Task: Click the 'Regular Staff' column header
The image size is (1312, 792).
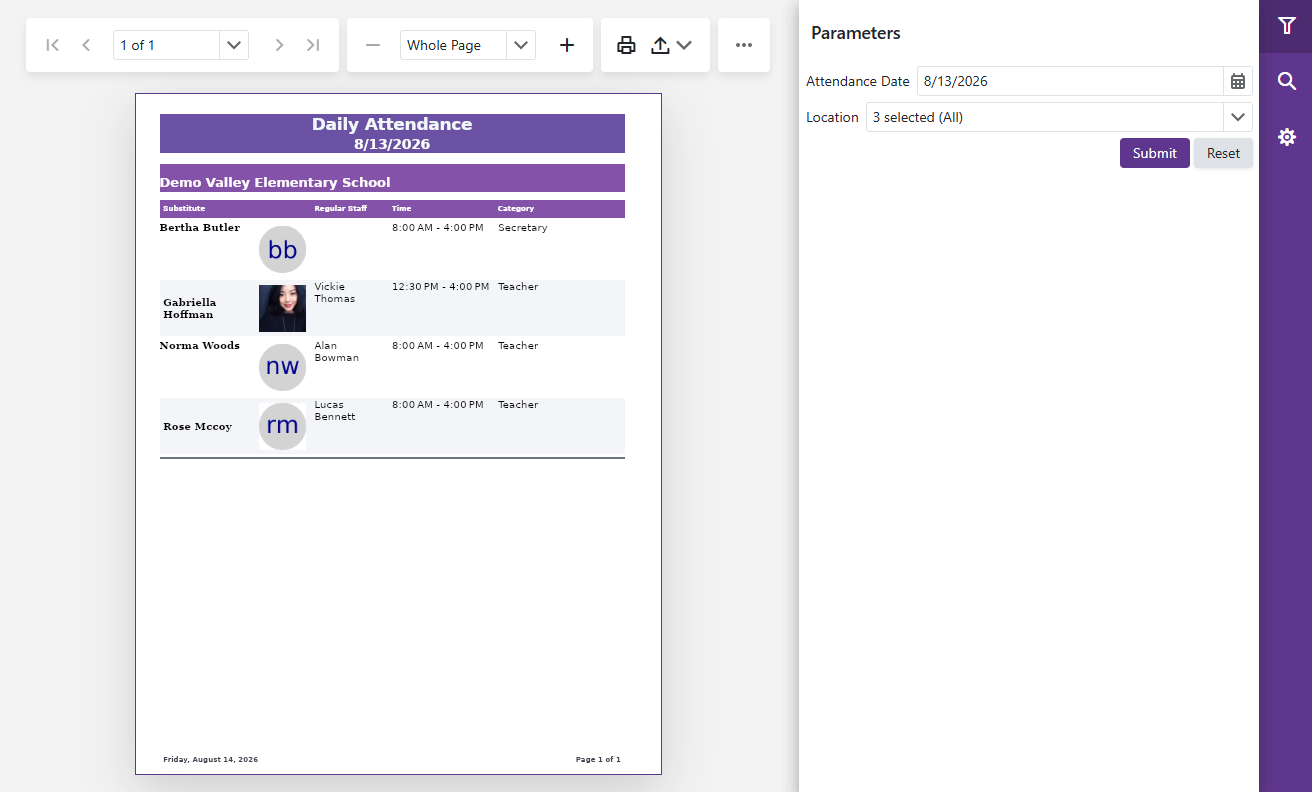Action: pyautogui.click(x=341, y=208)
